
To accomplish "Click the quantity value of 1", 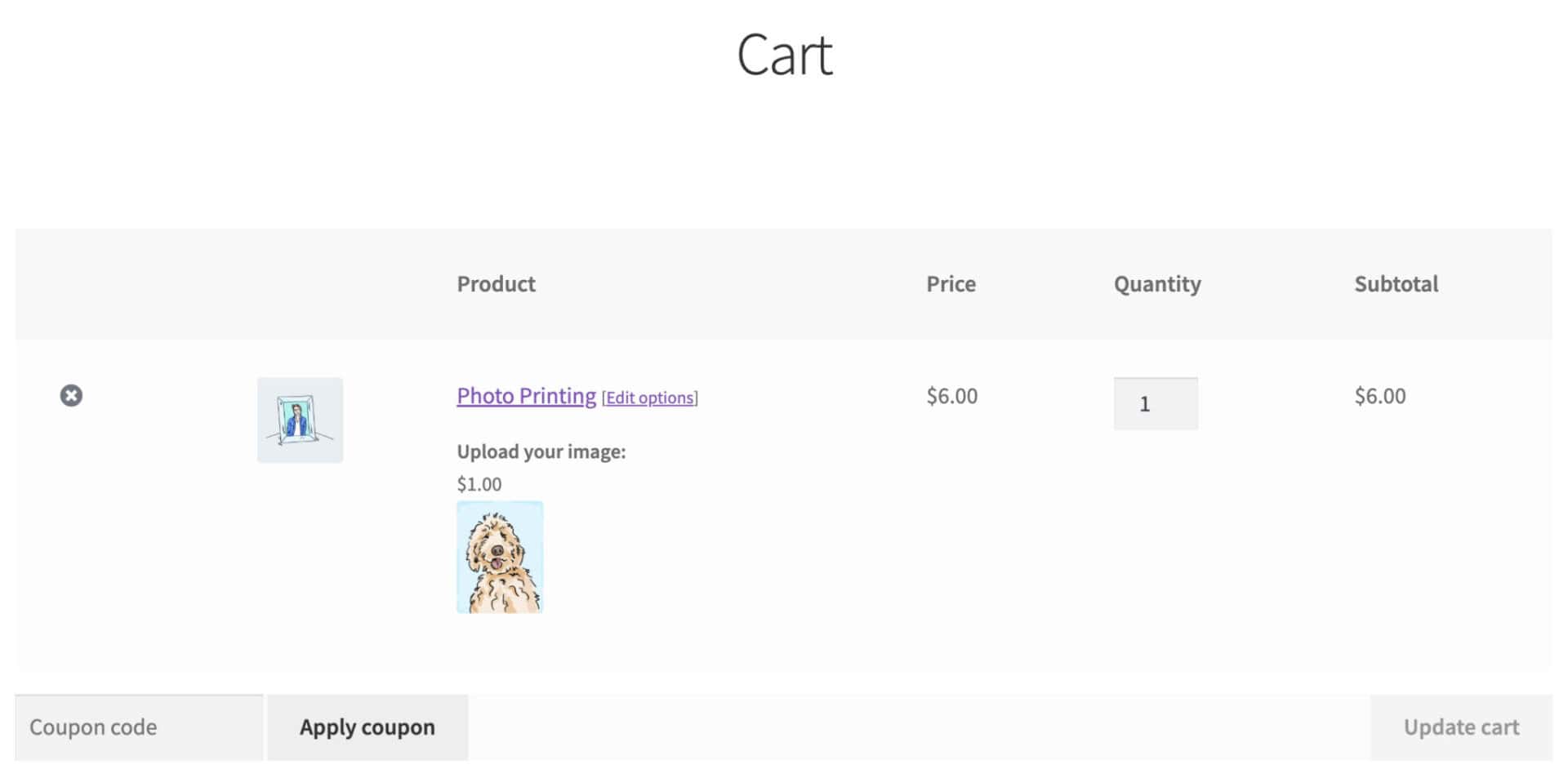I will (1147, 403).
